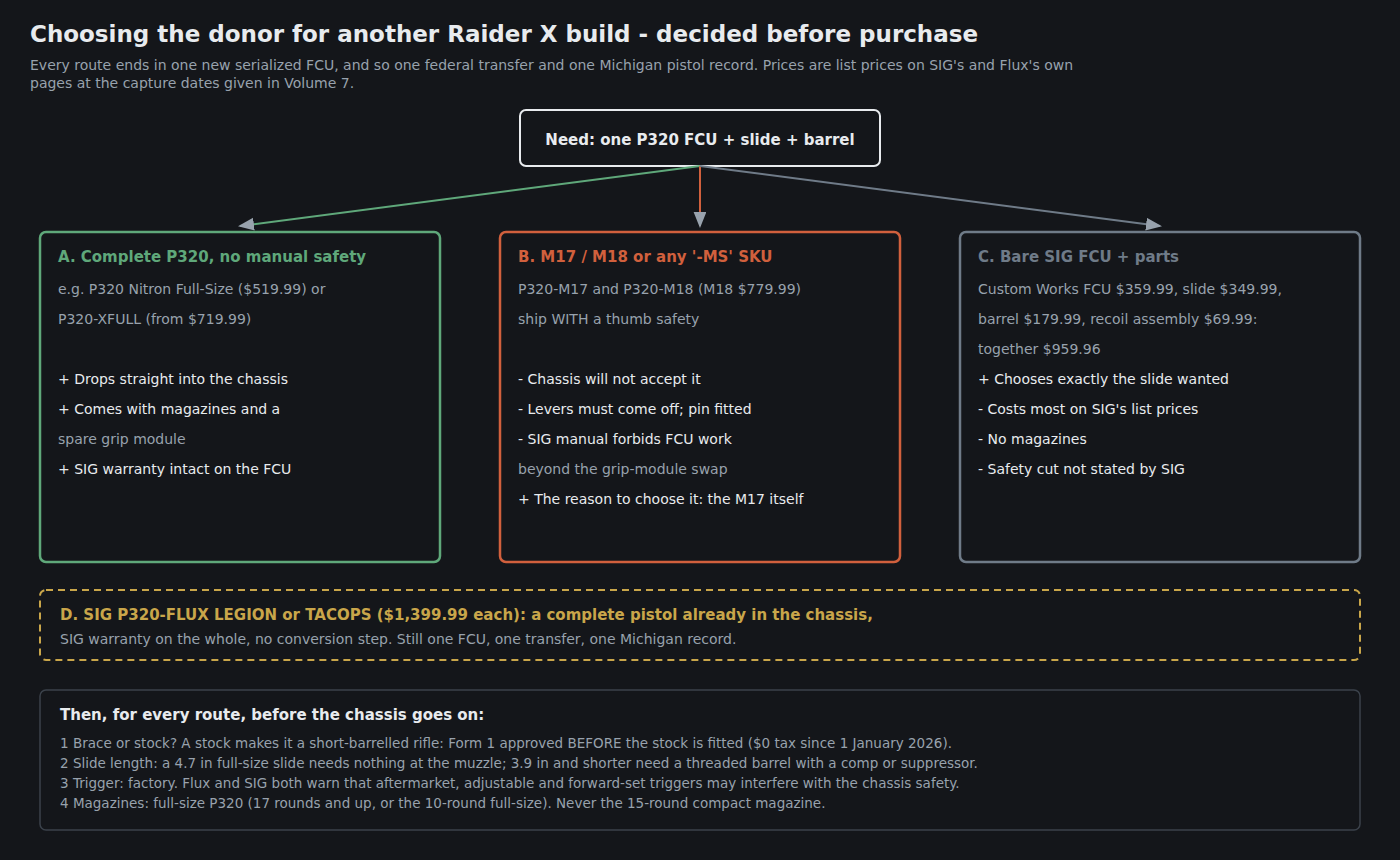Select the dashed box D FLUX LEGION heading
Image resolution: width=1400 pixels, height=860 pixels.
click(x=466, y=615)
